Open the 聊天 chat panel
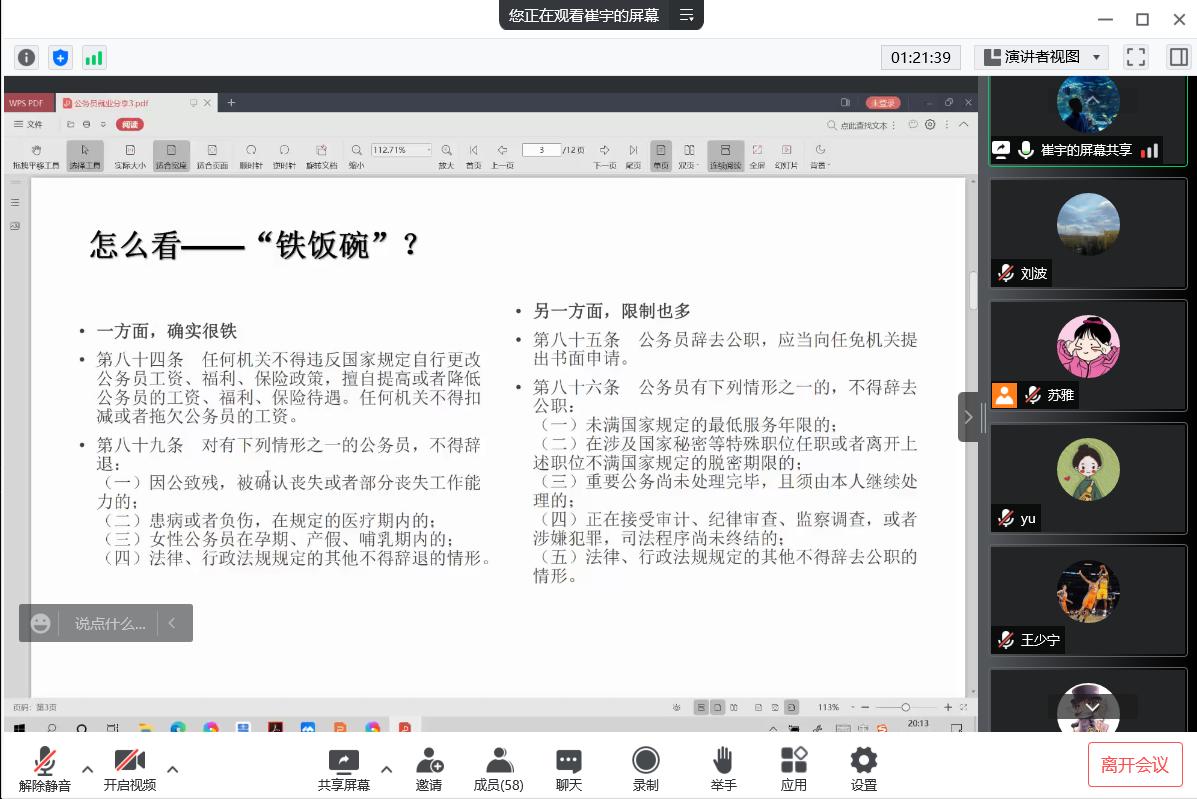The image size is (1197, 799). [569, 768]
